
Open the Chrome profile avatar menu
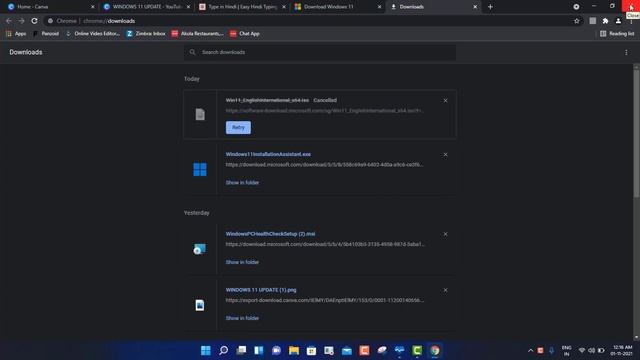(x=618, y=21)
